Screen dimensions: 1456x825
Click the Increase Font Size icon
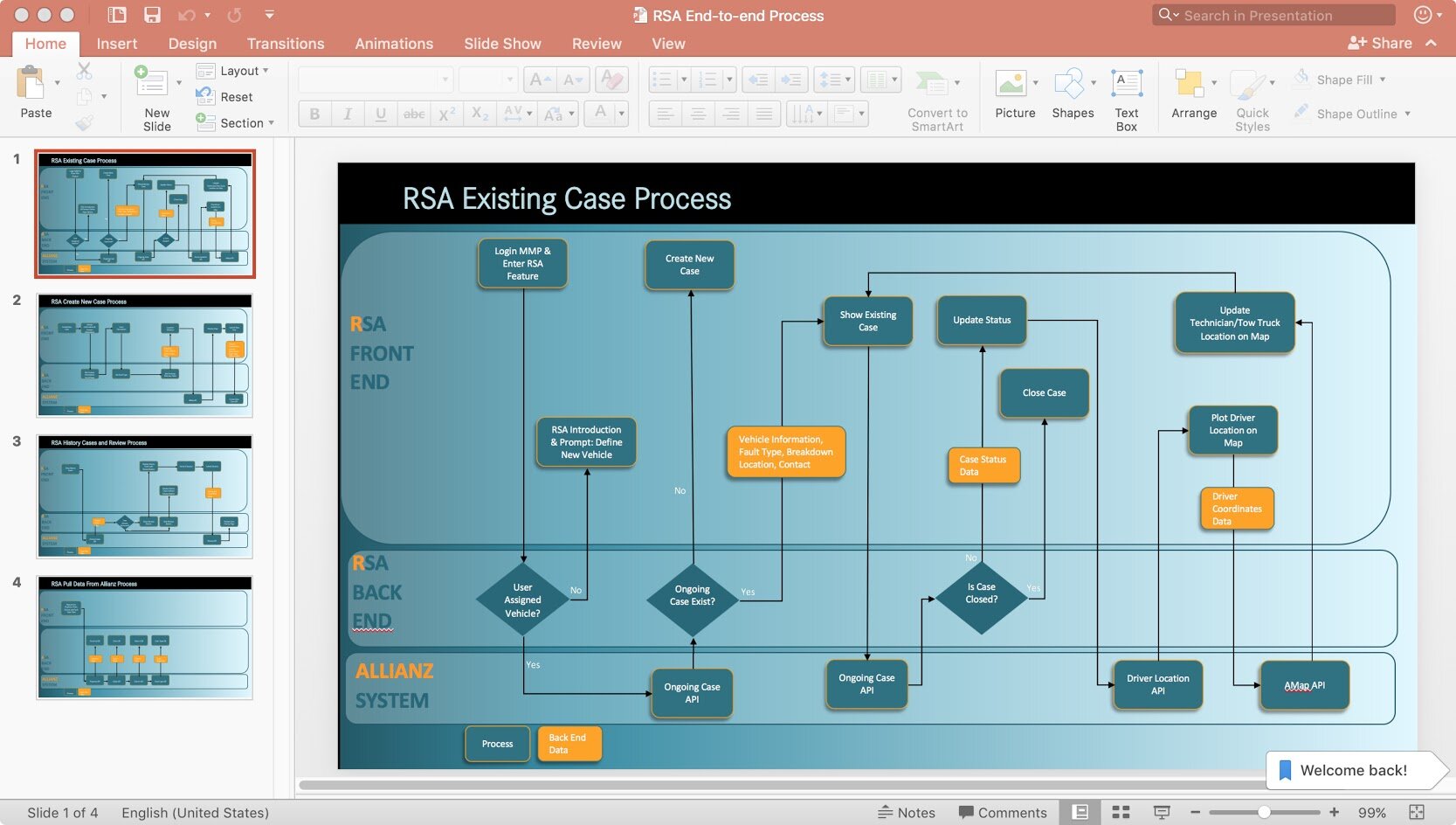click(541, 80)
